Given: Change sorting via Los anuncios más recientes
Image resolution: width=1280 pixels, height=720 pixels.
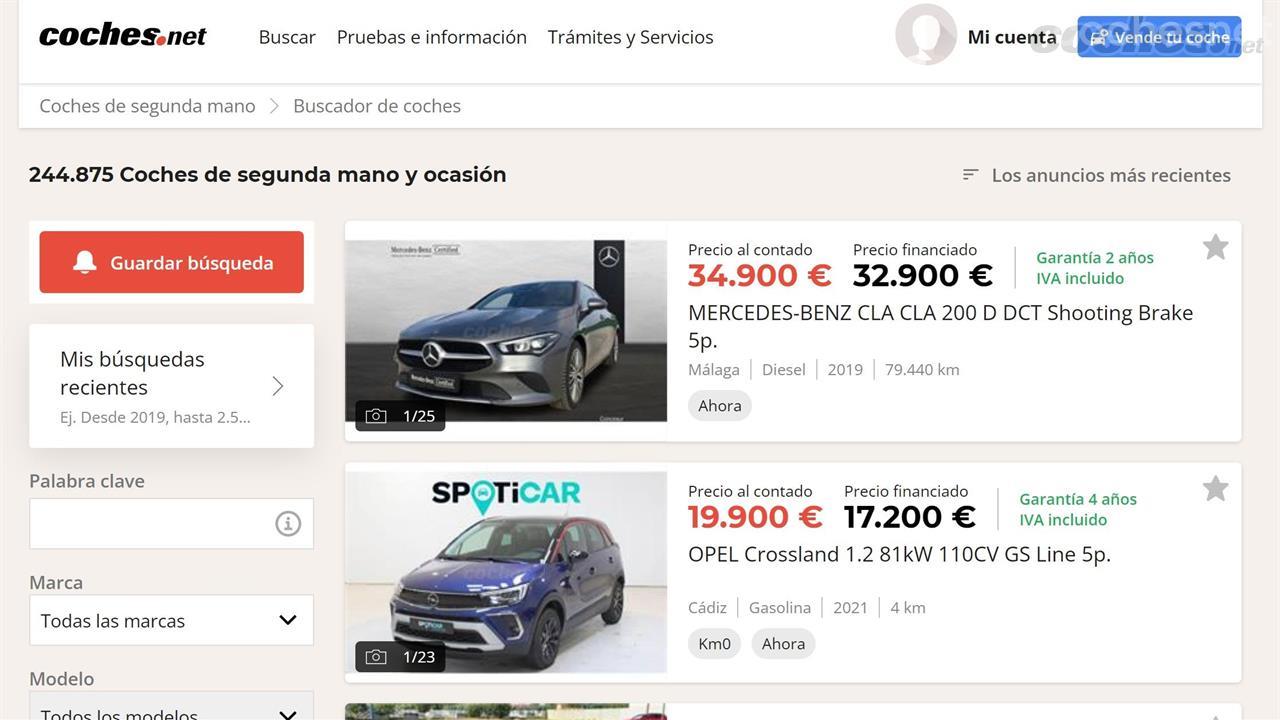Looking at the screenshot, I should pyautogui.click(x=1110, y=174).
